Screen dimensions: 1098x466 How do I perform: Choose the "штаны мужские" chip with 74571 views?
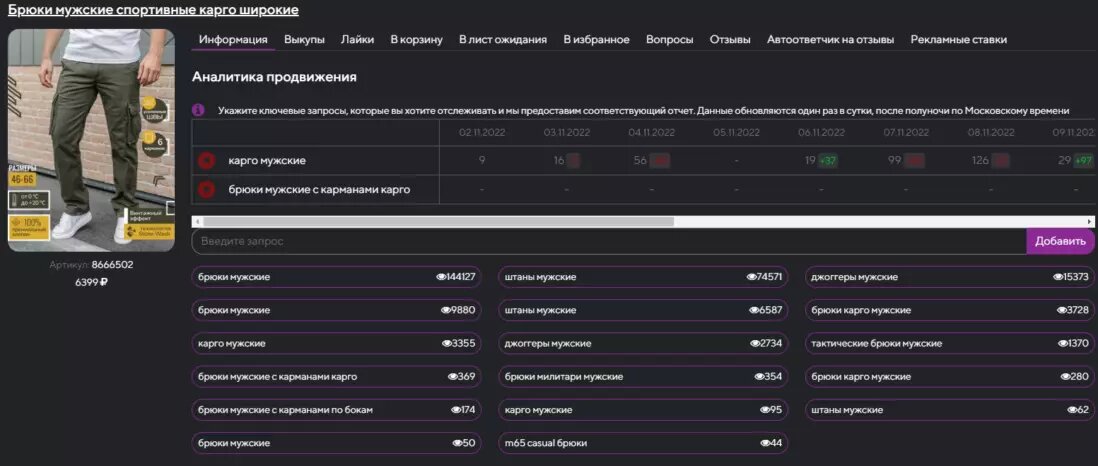pos(644,277)
